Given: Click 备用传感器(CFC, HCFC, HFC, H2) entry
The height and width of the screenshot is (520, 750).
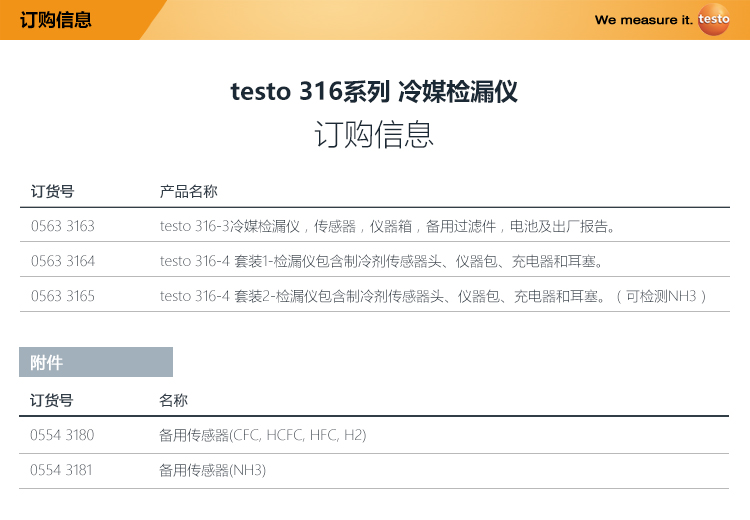Looking at the screenshot, I should (x=263, y=435).
